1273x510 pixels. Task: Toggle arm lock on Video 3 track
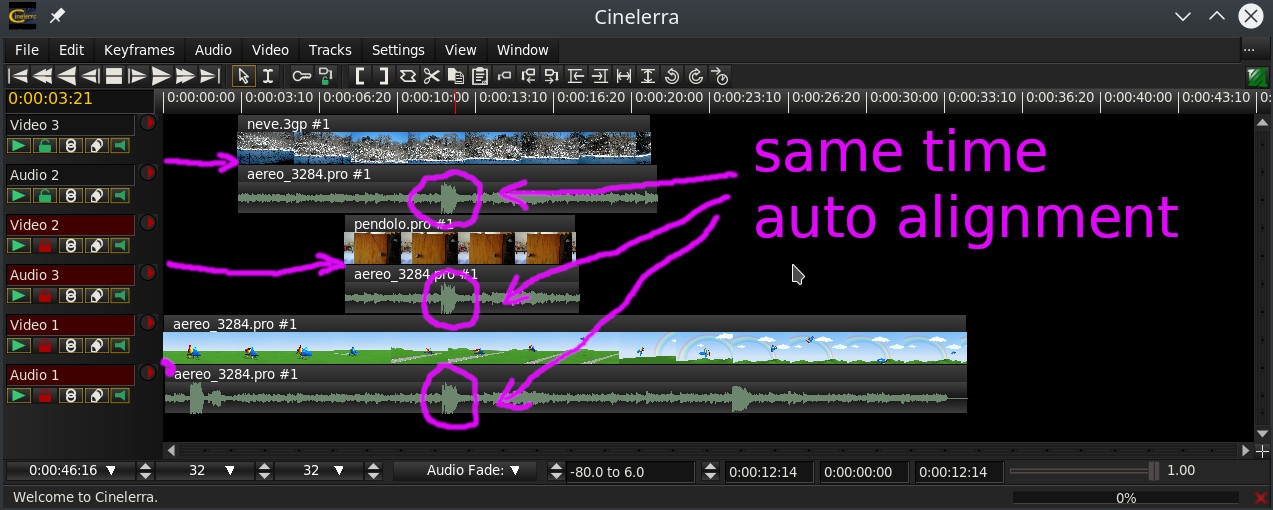pos(44,146)
